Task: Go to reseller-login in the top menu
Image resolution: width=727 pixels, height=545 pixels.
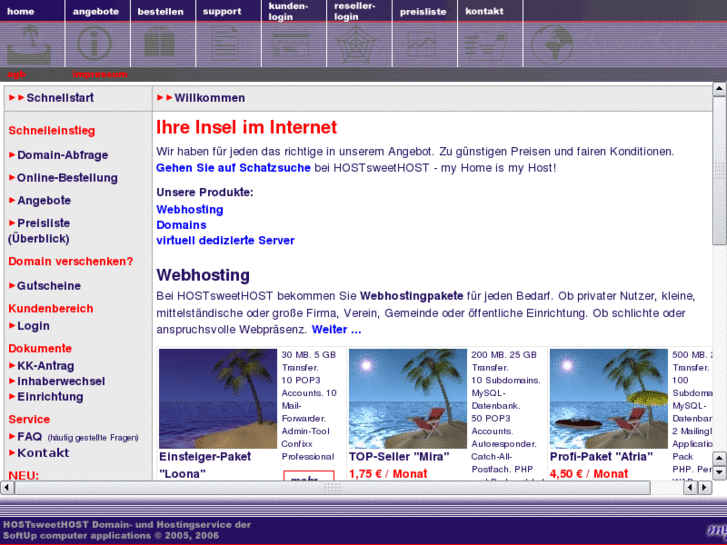Action: (x=355, y=11)
